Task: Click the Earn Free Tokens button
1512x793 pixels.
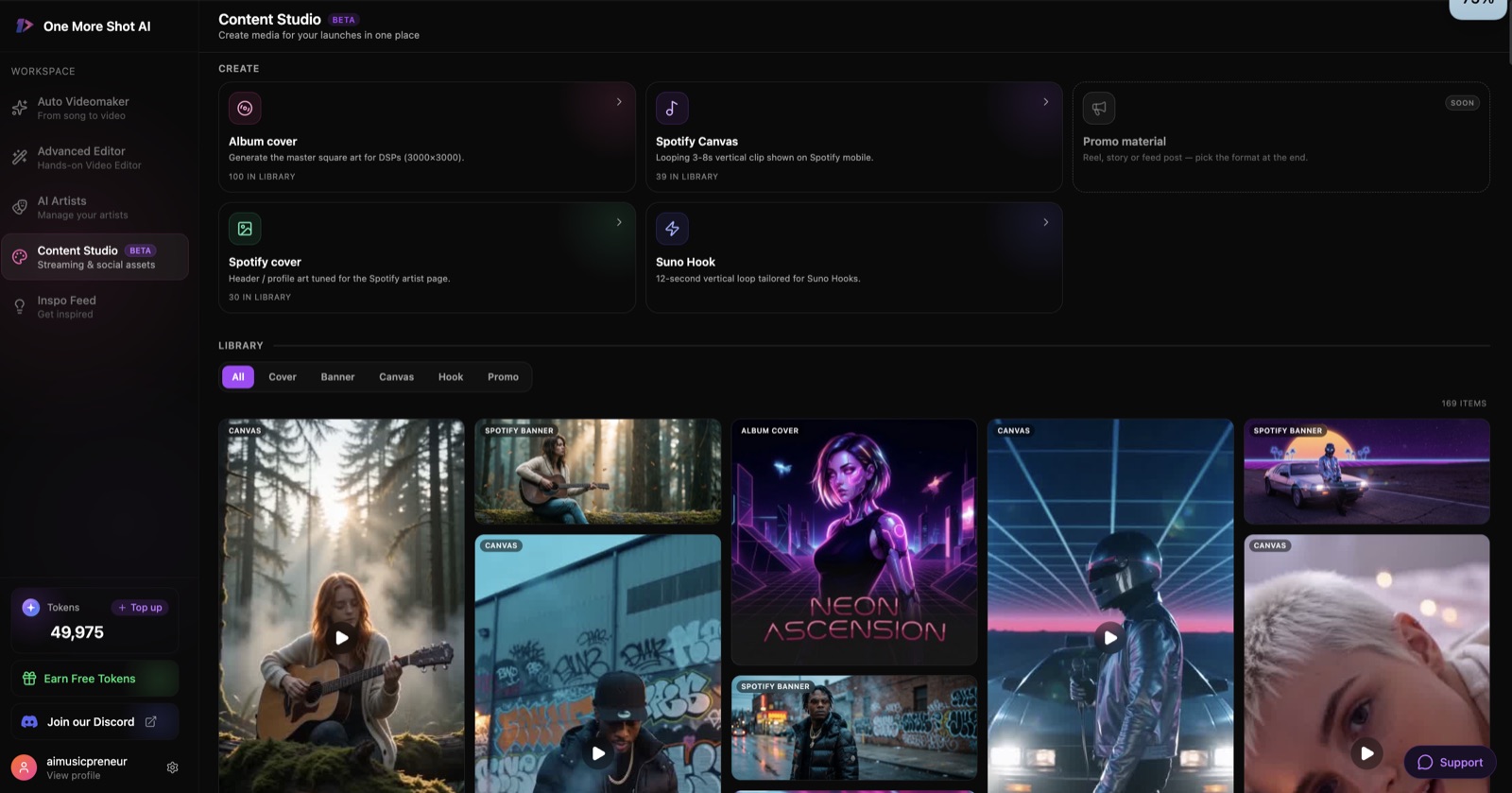Action: 94,679
